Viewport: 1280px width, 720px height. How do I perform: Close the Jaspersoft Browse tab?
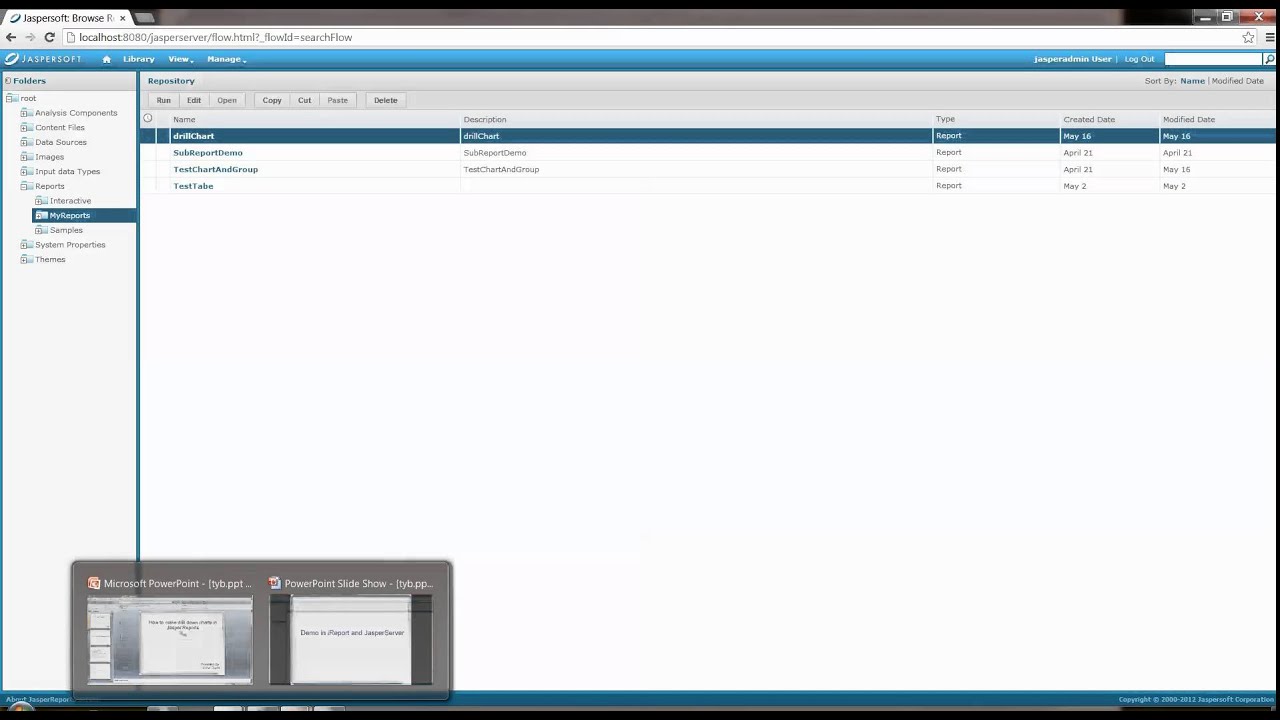pos(122,18)
